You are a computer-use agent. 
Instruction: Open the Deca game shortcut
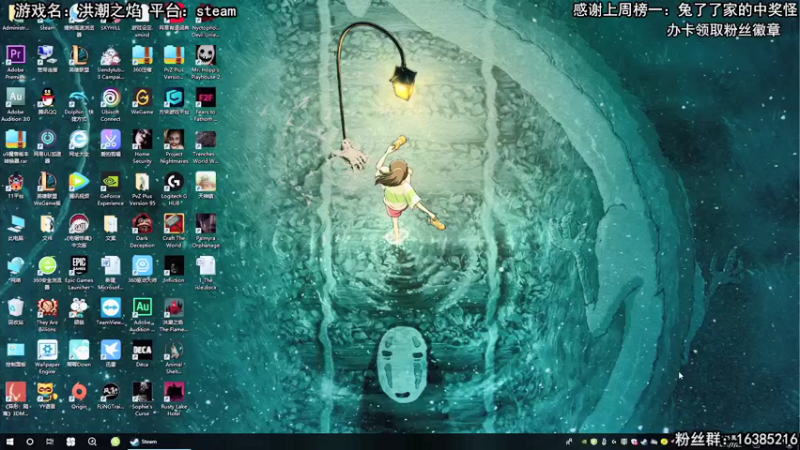pyautogui.click(x=142, y=355)
